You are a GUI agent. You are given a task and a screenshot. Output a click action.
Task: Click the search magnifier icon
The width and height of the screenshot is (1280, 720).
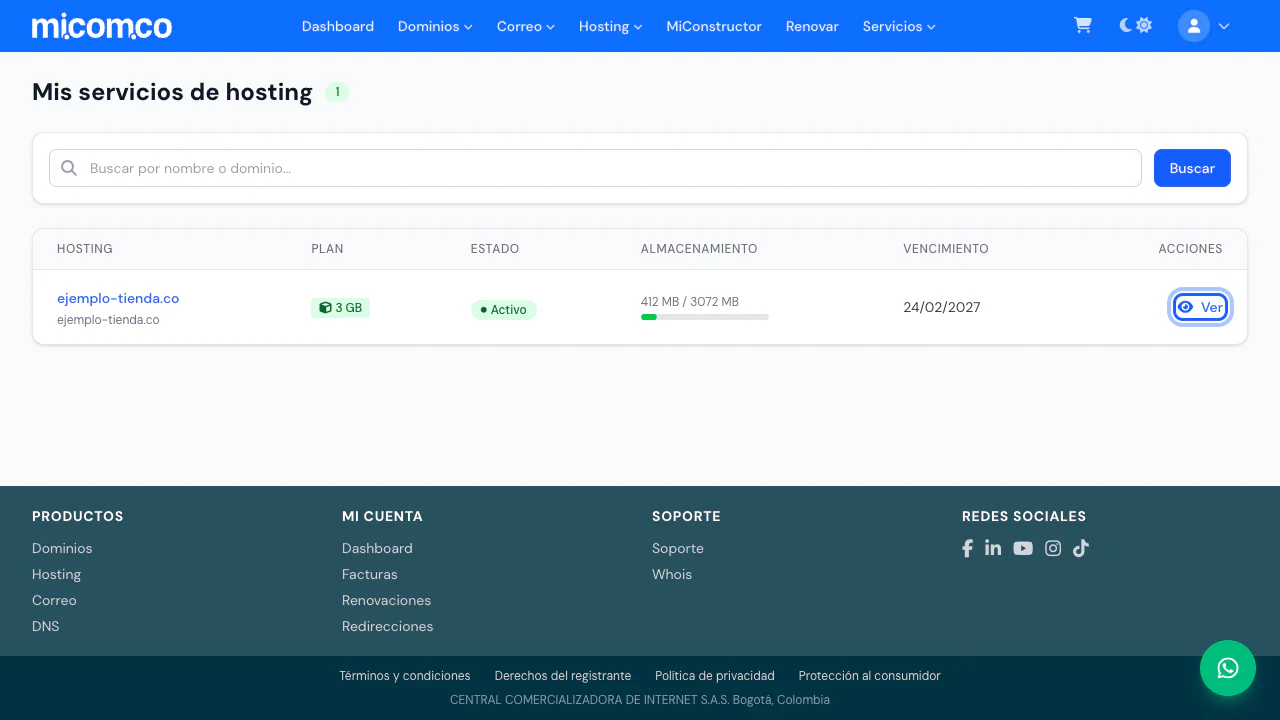[69, 168]
